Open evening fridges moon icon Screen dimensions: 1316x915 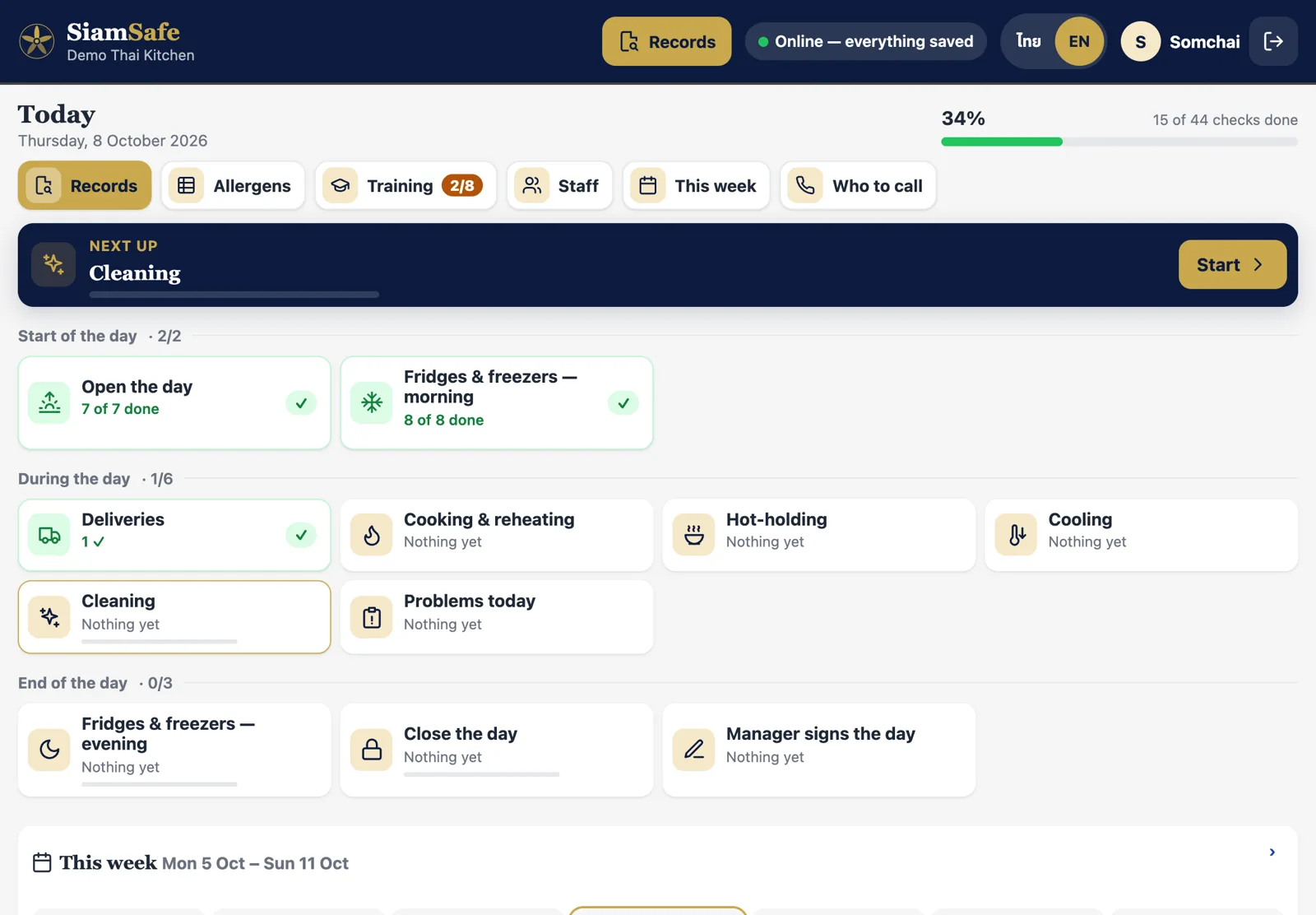[x=49, y=750]
